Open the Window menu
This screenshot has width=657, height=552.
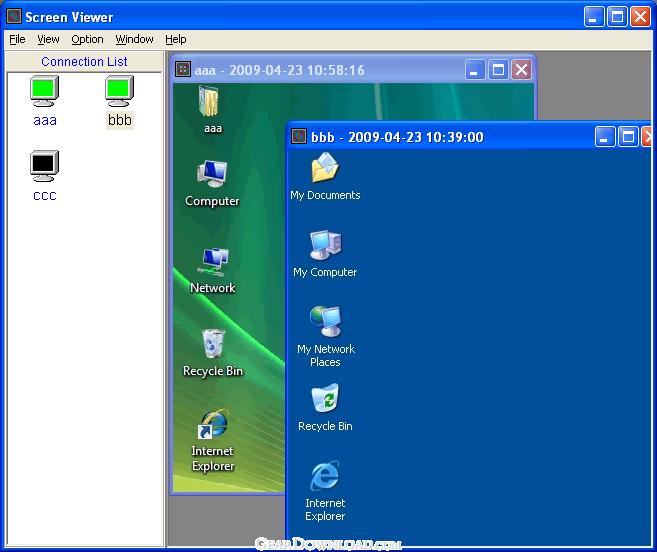134,39
